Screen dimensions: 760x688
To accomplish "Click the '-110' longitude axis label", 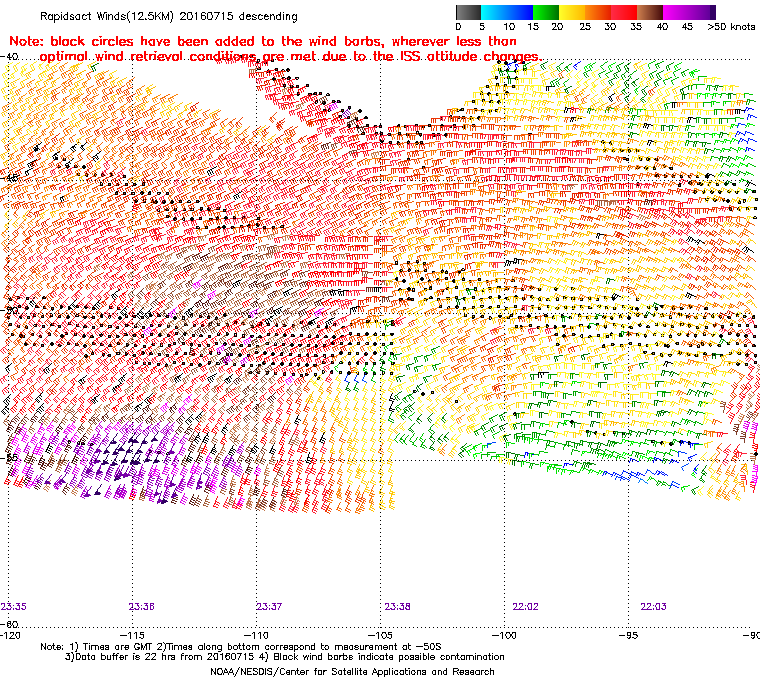I will [256, 635].
